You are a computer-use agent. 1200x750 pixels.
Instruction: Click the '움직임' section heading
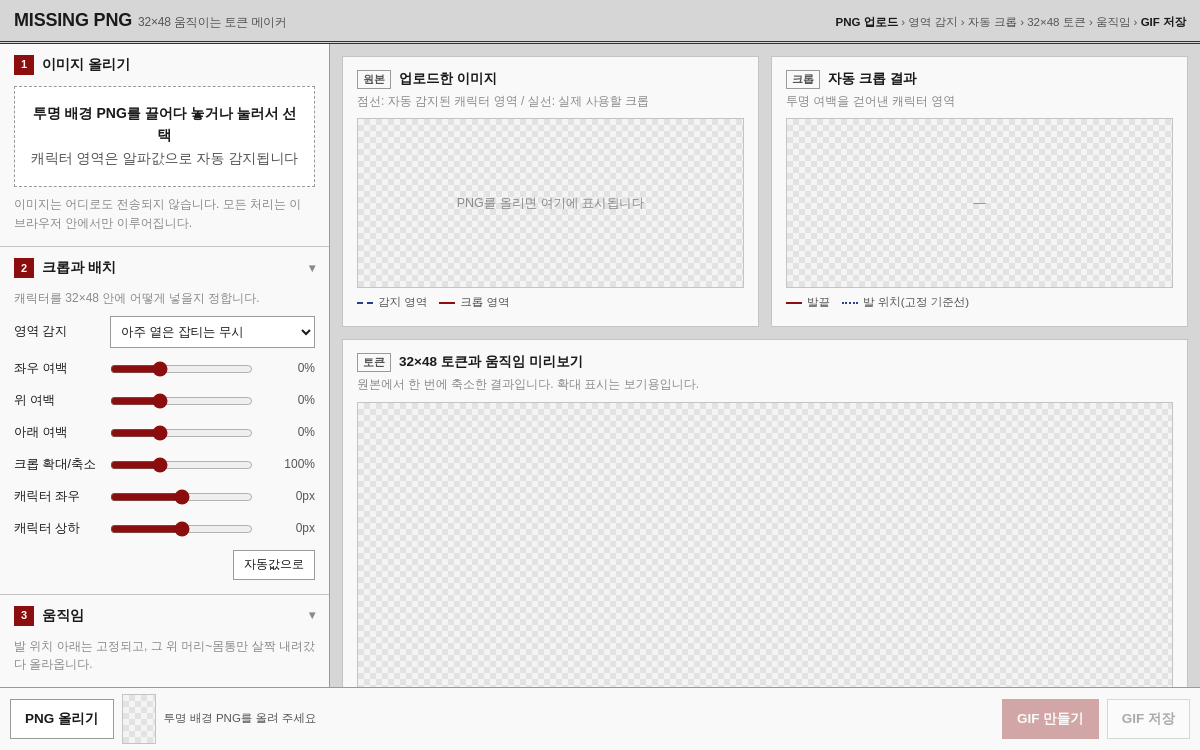[63, 616]
